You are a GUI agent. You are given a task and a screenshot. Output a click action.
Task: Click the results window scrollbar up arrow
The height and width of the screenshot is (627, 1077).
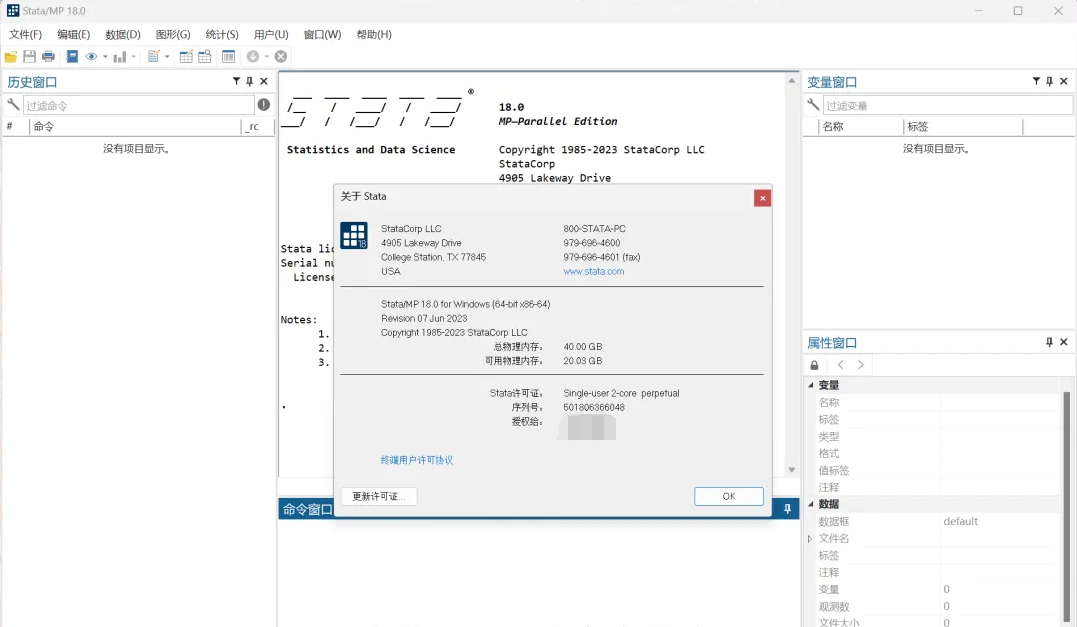pyautogui.click(x=791, y=80)
